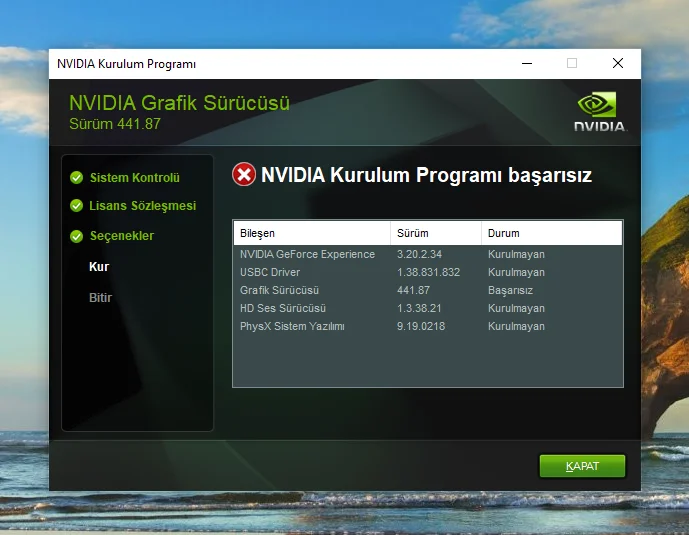Select the Kur step
This screenshot has width=689, height=535.
99,267
